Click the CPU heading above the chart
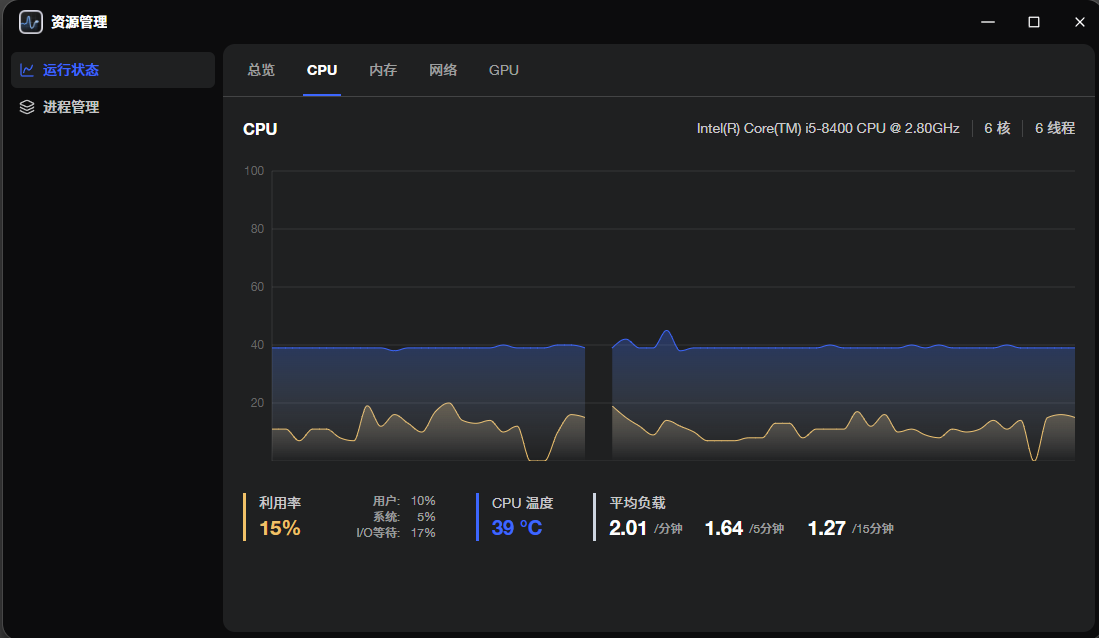The height and width of the screenshot is (638, 1099). tap(260, 129)
